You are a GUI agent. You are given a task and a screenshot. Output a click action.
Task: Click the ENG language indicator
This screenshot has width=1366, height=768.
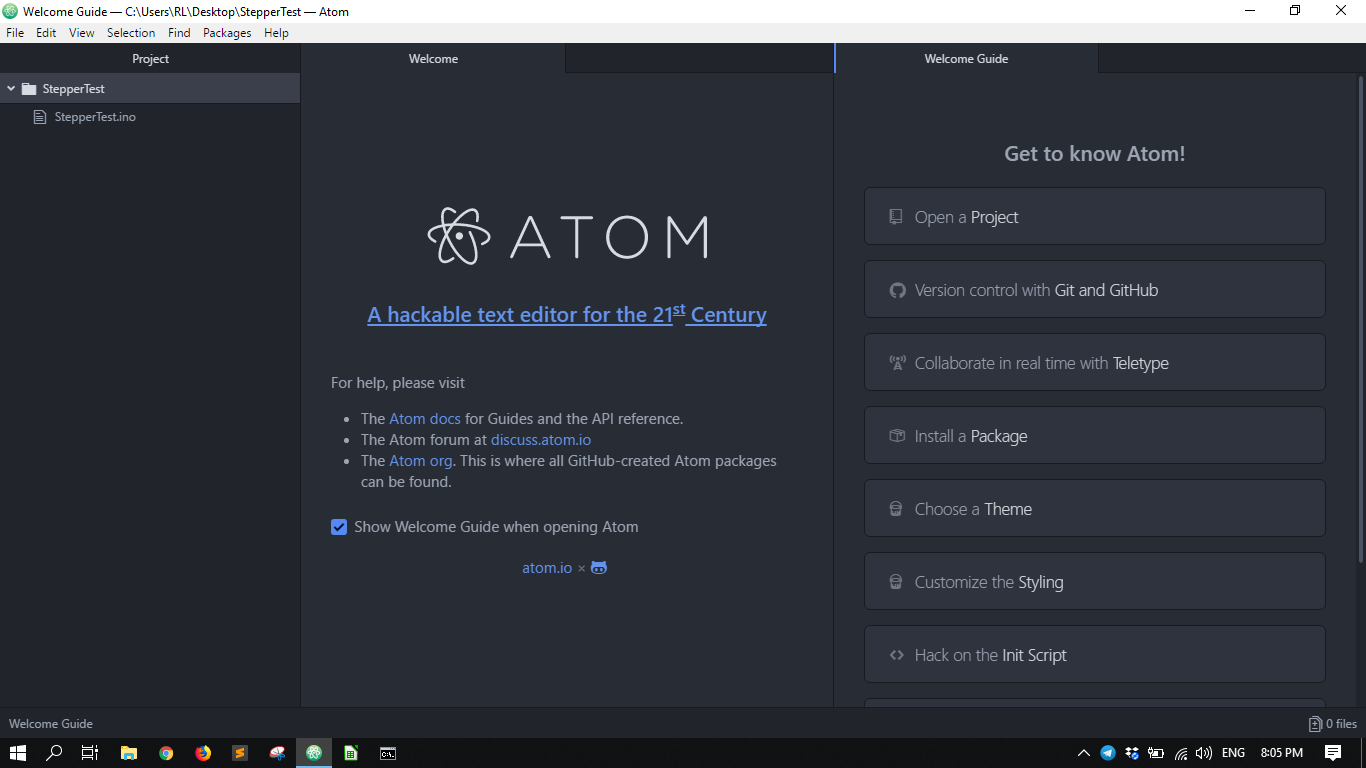(x=1233, y=753)
